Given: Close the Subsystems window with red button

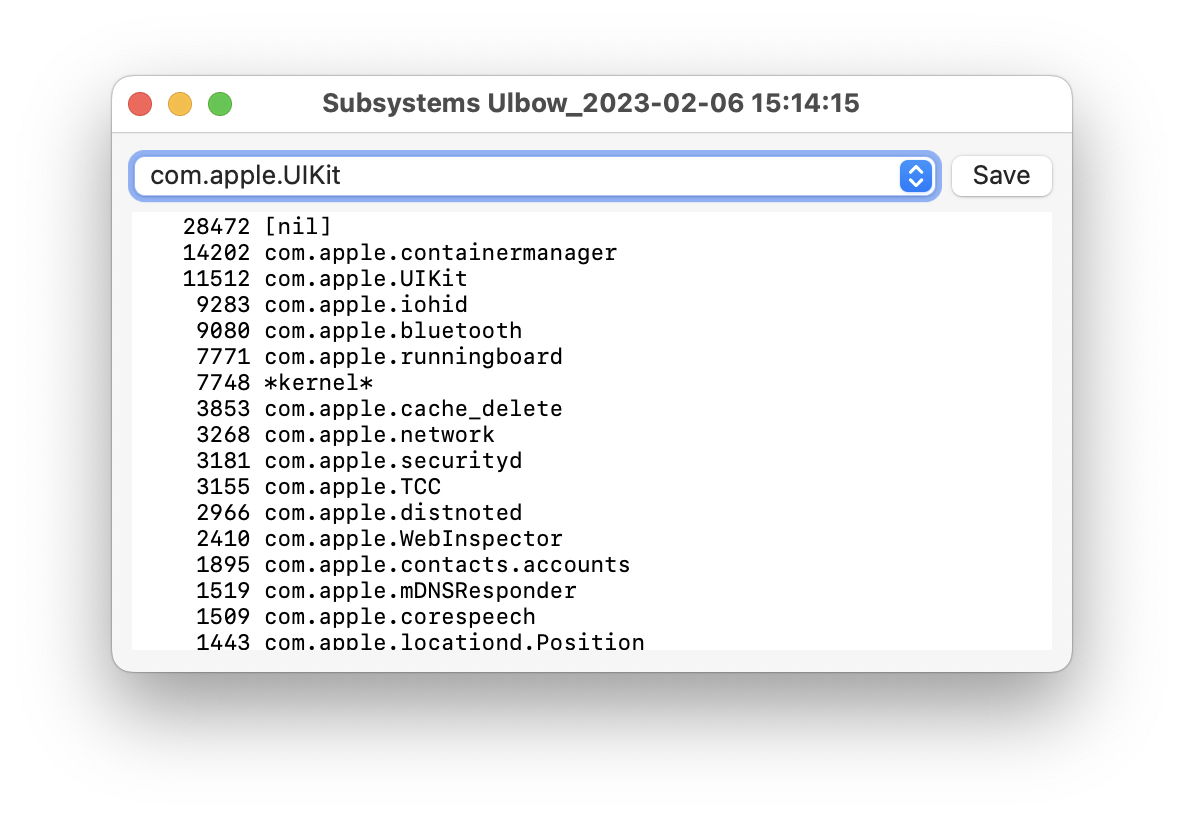Looking at the screenshot, I should click(x=140, y=104).
